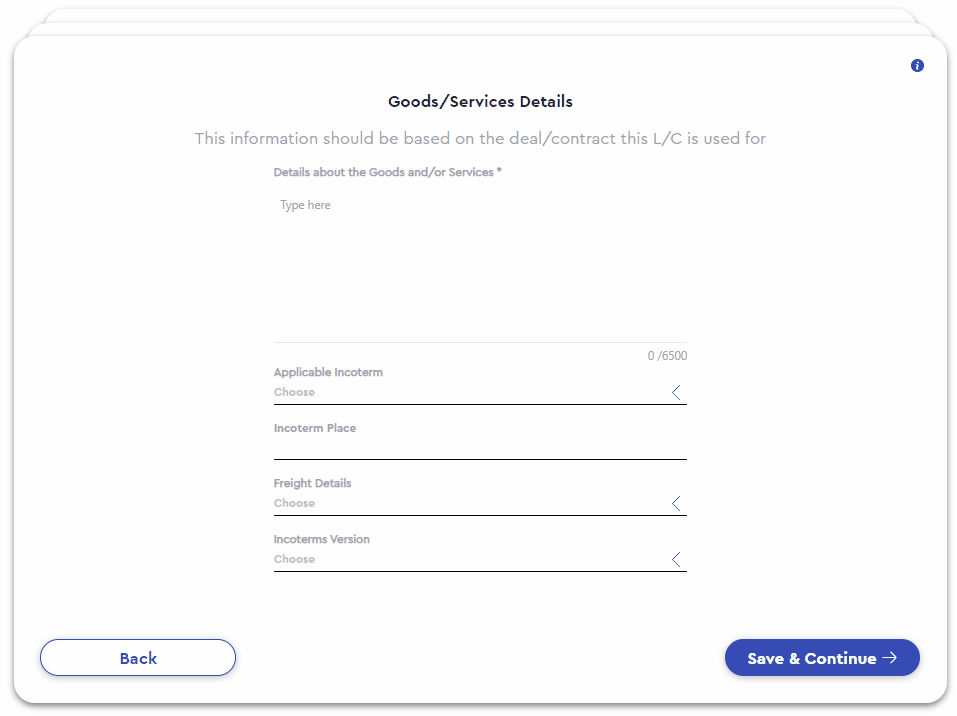Go back with the Back button
Image resolution: width=957 pixels, height=716 pixels.
pos(138,657)
